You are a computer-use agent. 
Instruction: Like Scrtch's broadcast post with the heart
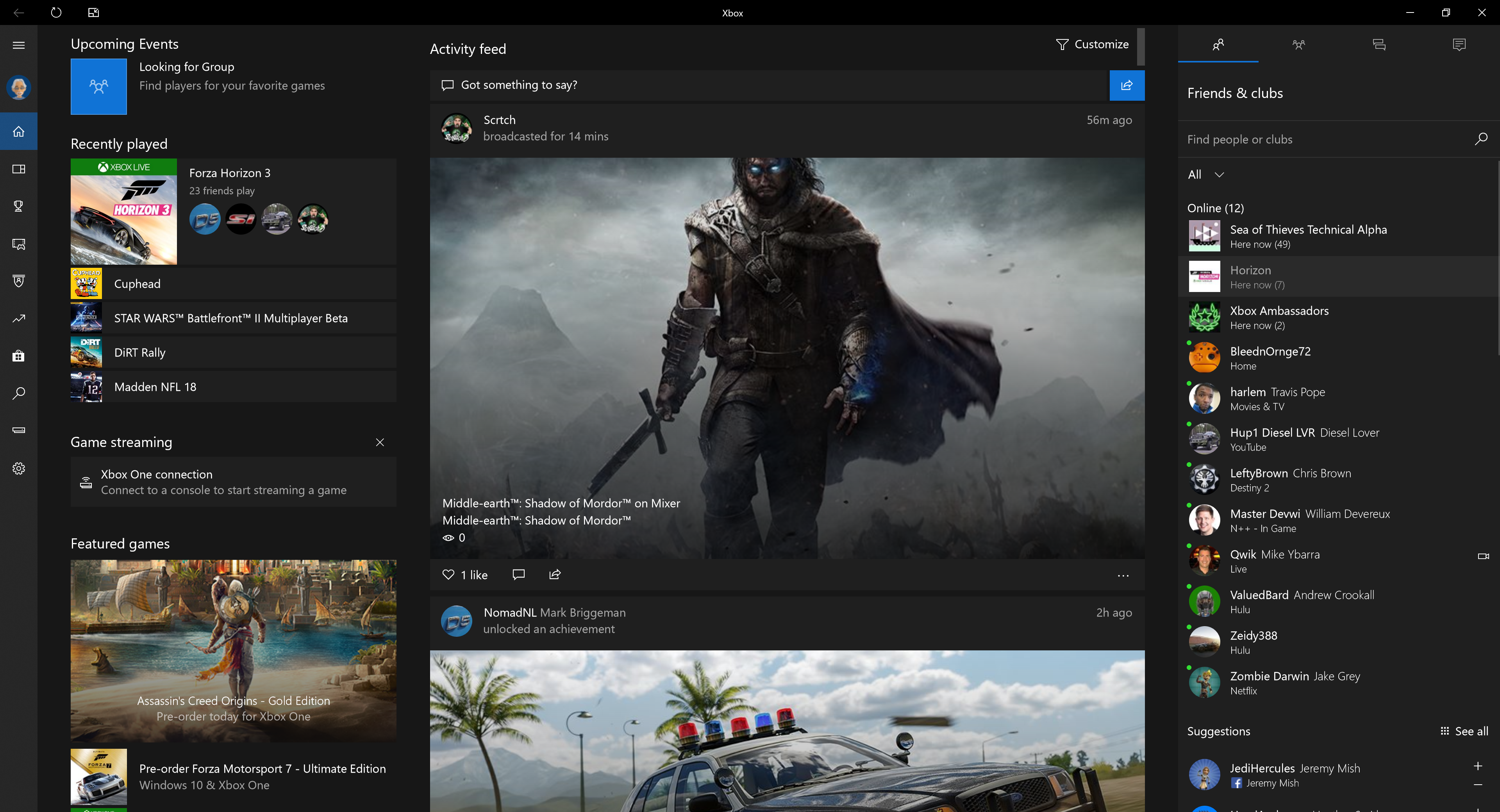coord(448,575)
